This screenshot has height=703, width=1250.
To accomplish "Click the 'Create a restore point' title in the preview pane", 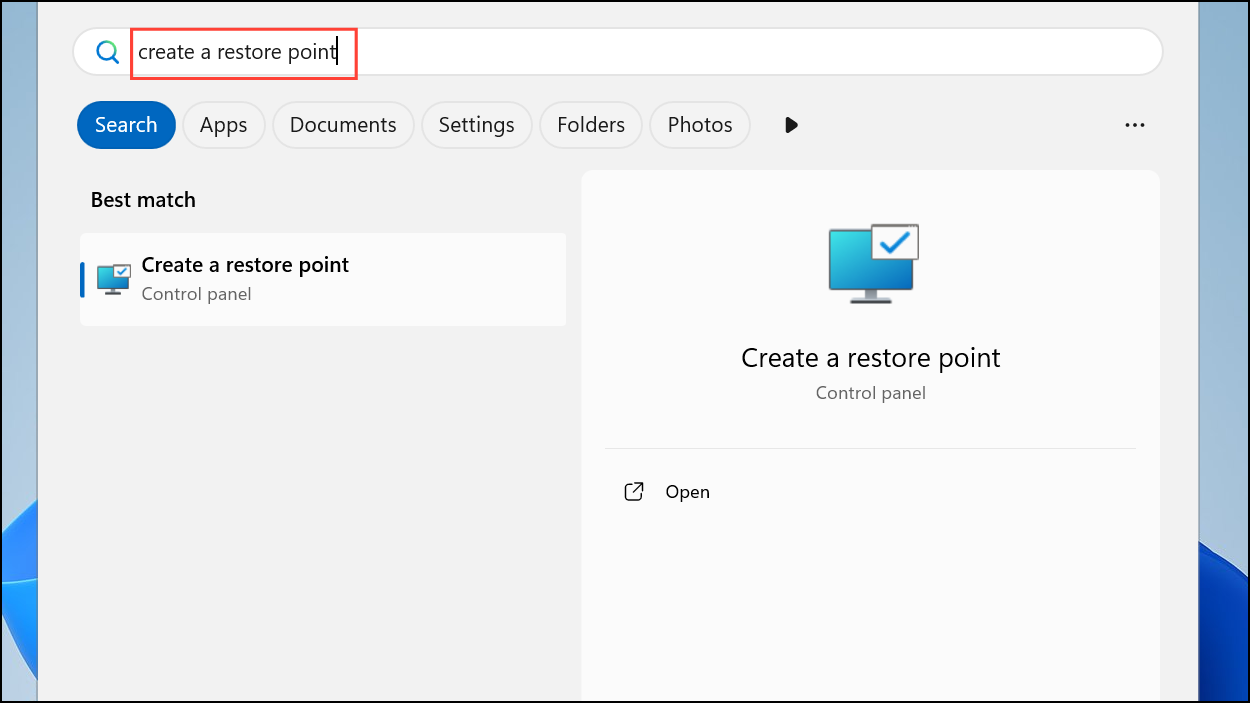I will 871,358.
